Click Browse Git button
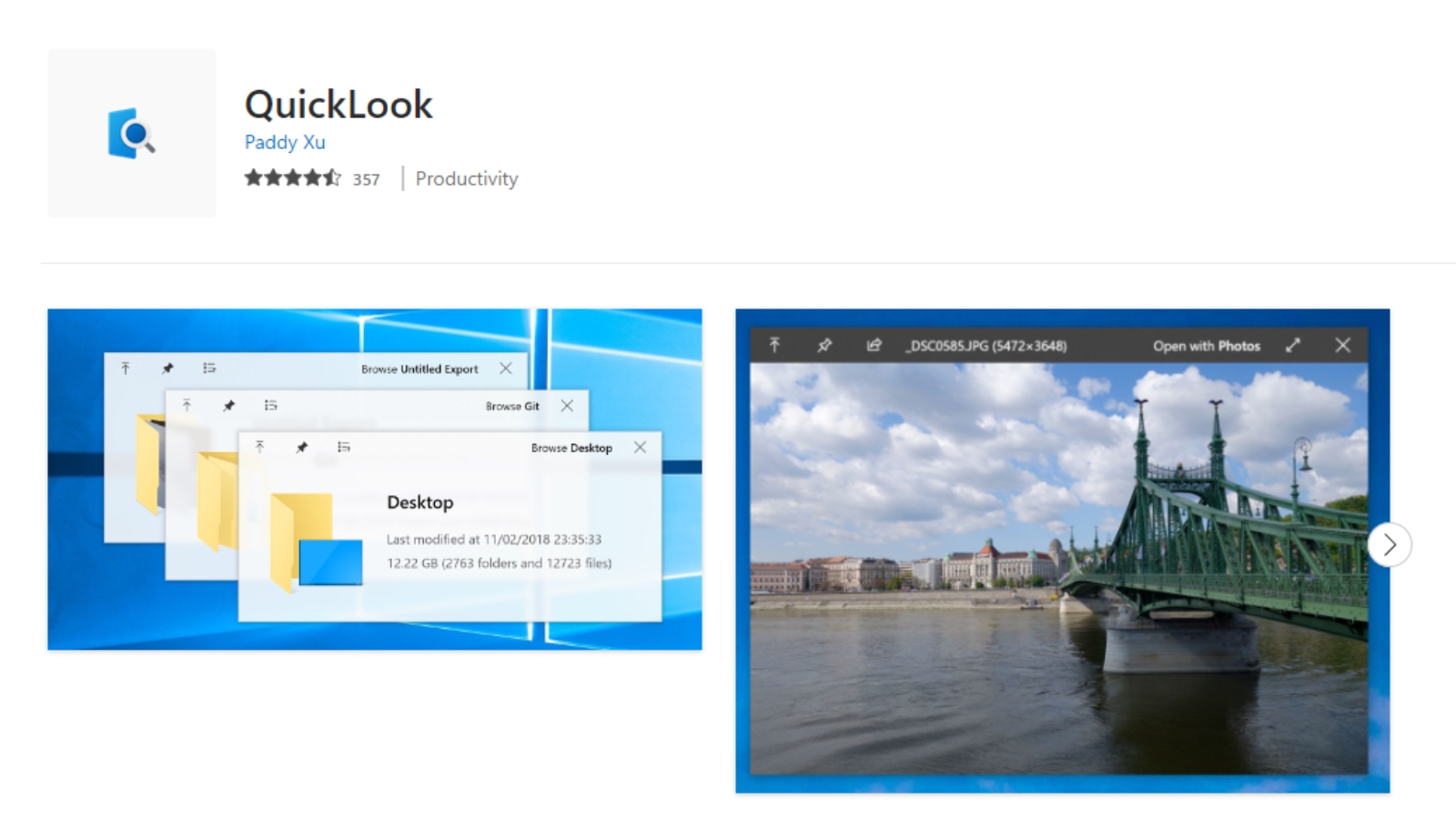The width and height of the screenshot is (1456, 819). (512, 406)
